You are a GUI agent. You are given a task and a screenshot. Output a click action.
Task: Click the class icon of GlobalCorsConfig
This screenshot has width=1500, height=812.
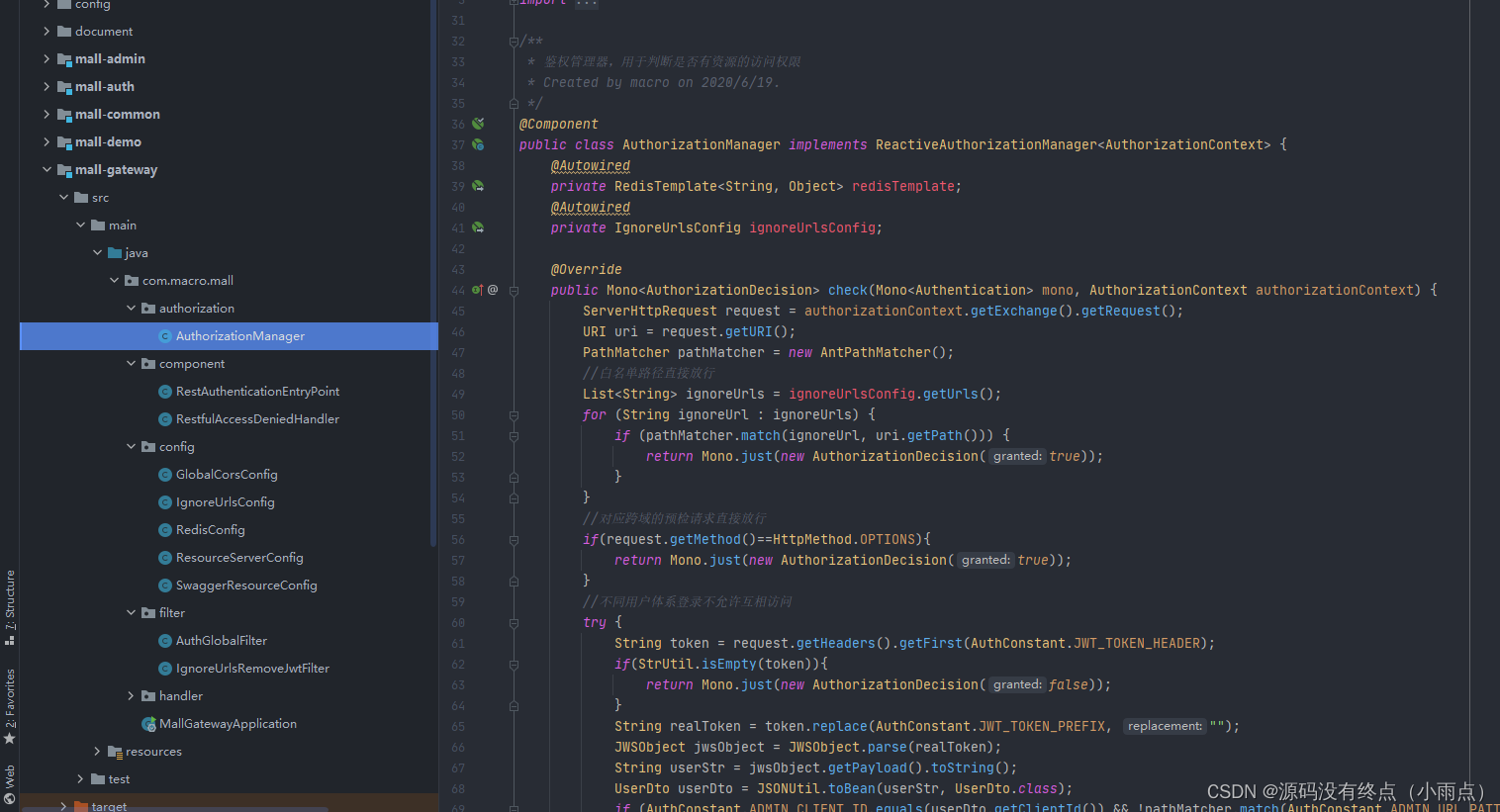coord(165,475)
